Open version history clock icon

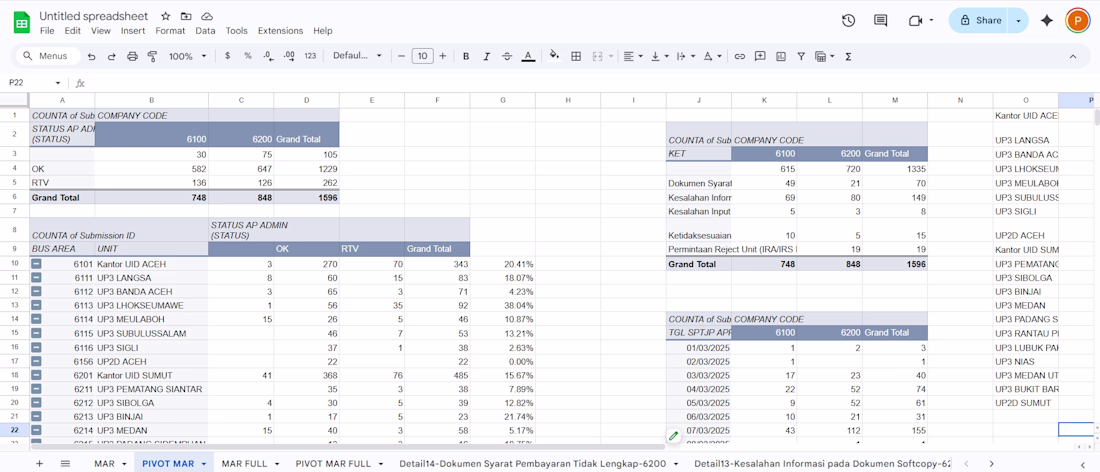848,20
